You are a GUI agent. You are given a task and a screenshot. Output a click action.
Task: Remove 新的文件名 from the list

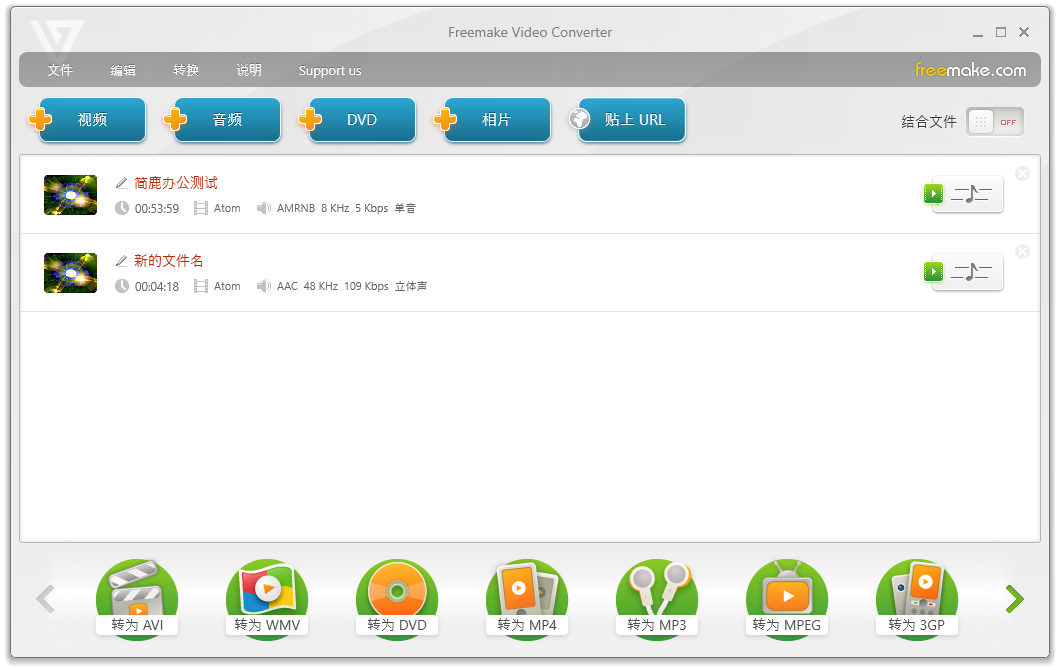(x=1022, y=251)
